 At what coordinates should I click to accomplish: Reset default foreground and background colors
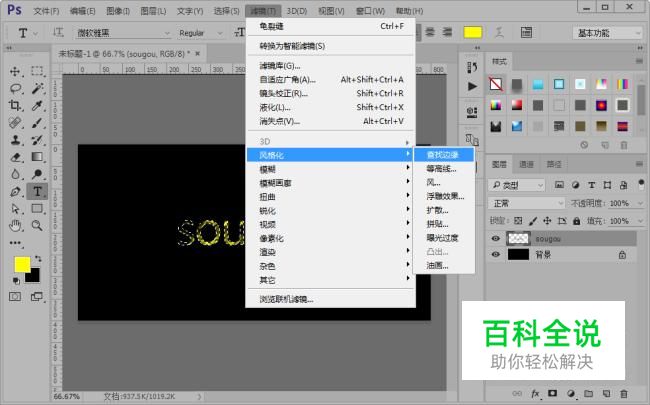tap(16, 281)
